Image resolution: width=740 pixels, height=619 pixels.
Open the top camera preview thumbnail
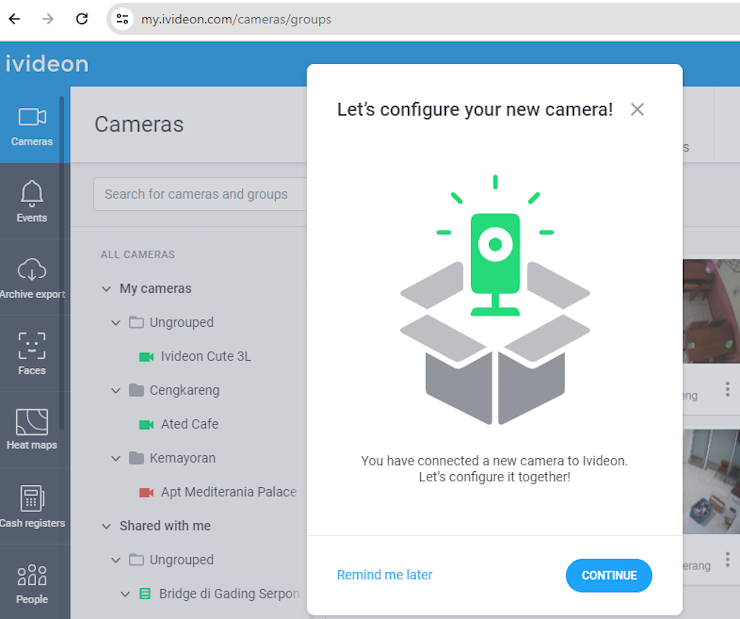(x=711, y=311)
